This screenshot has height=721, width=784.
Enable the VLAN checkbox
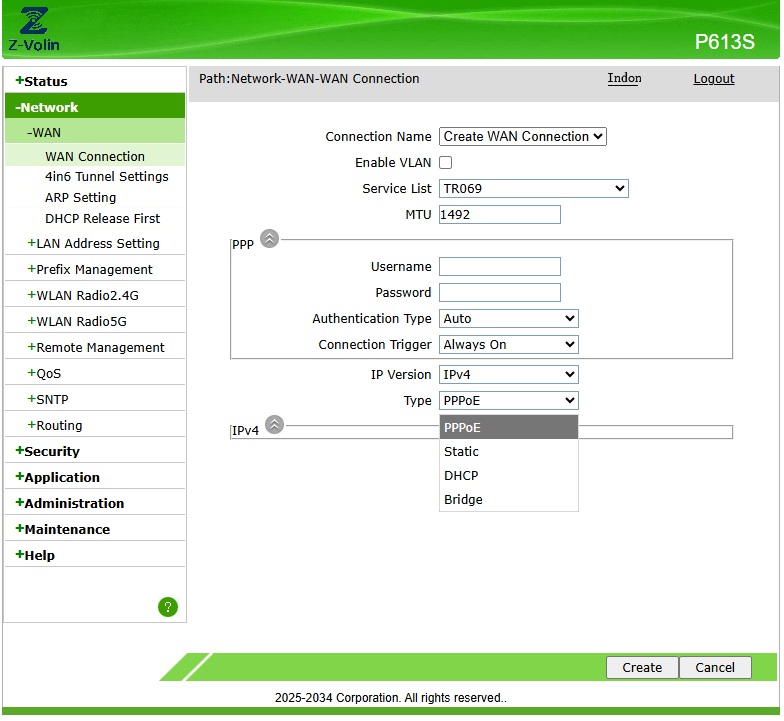[446, 162]
